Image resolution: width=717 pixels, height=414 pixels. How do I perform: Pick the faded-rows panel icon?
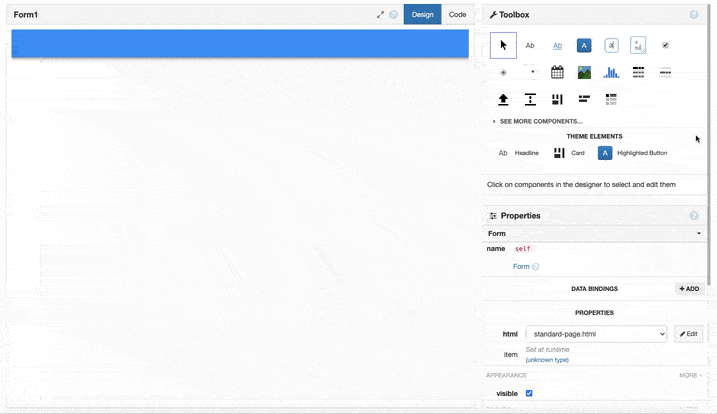[665, 72]
